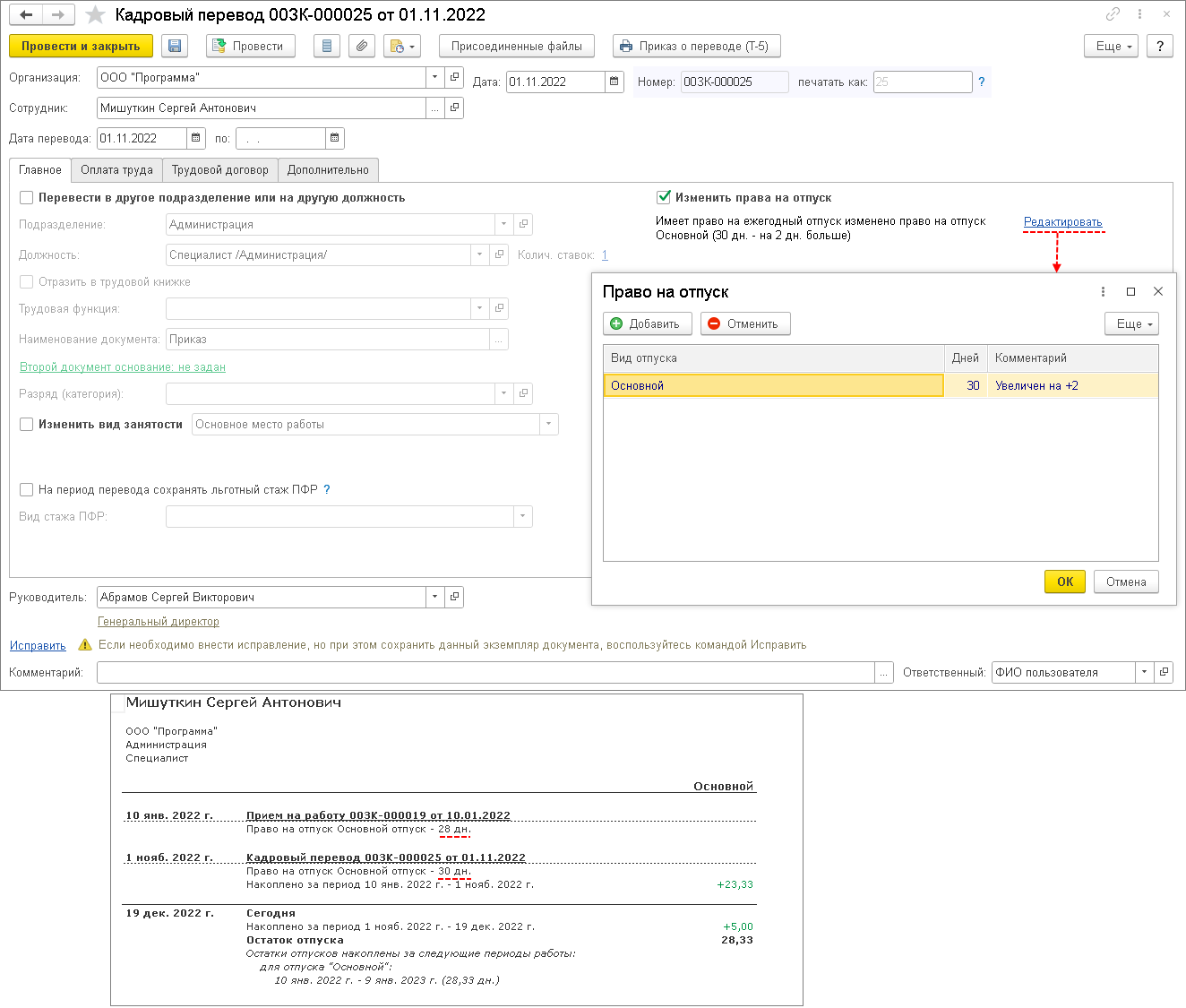1186x1008 pixels.
Task: Open calendar for Дата перевода field
Action: point(196,138)
